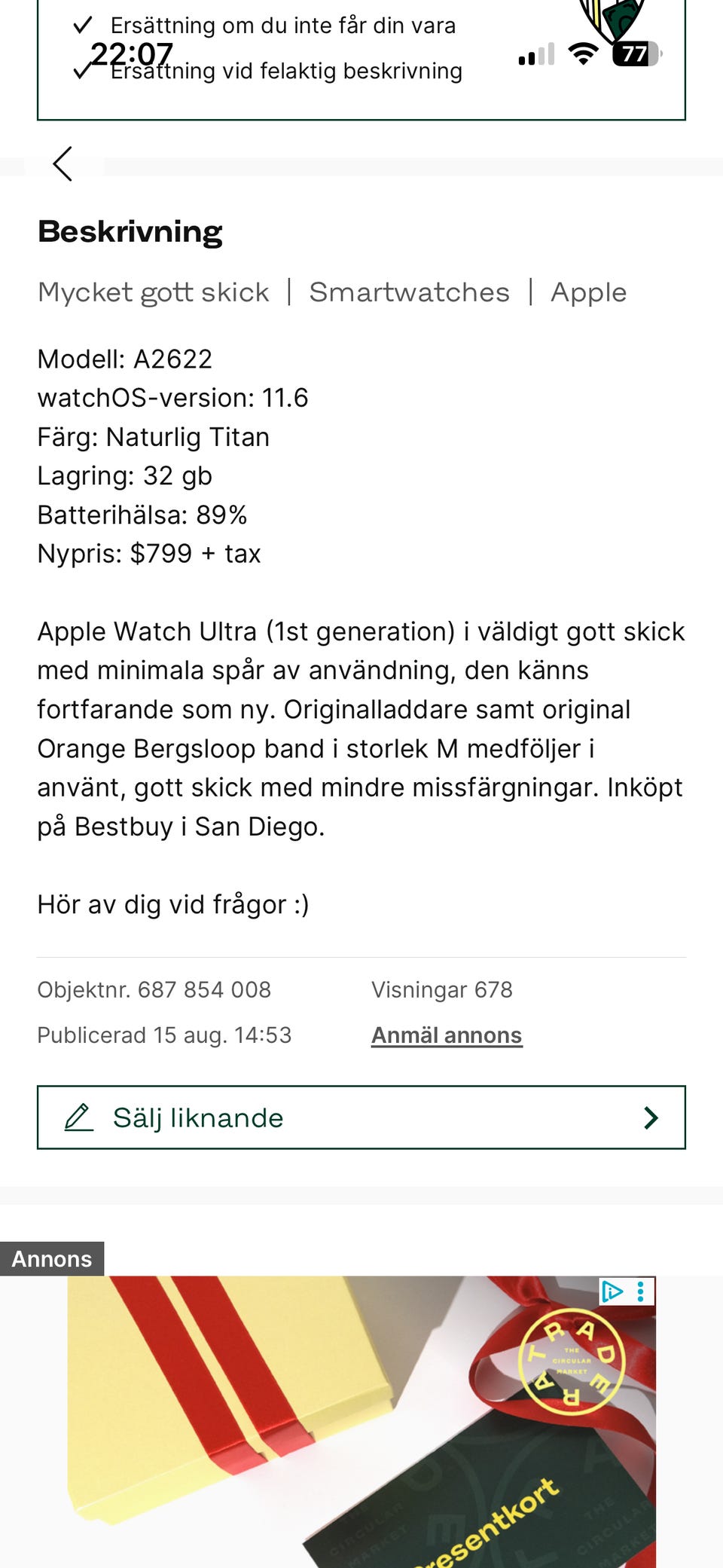Tap the 'Beskrivning' heading
Viewport: 723px width, 1568px height.
(130, 231)
